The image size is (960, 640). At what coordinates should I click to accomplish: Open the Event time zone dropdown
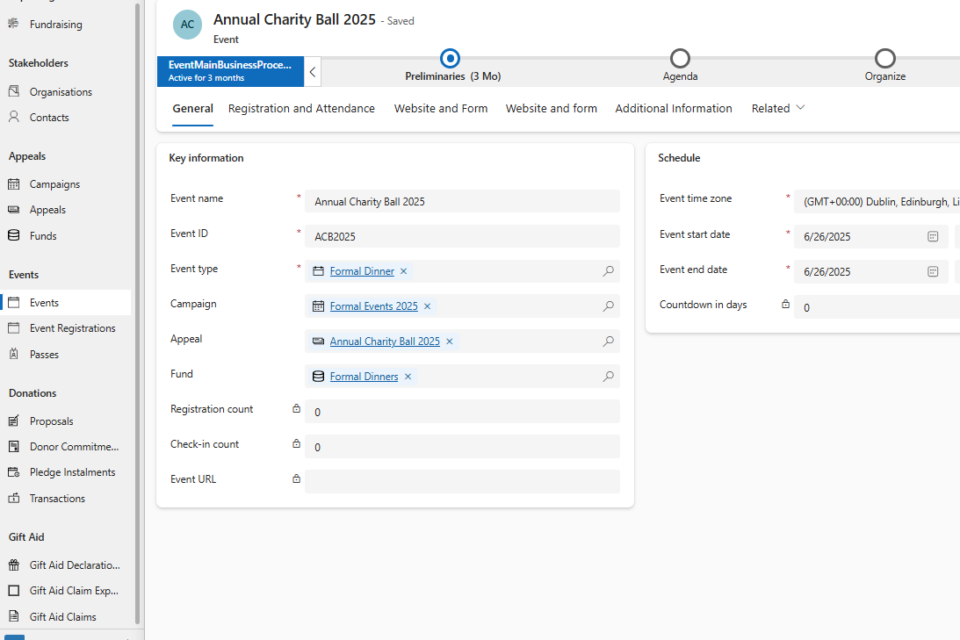pyautogui.click(x=878, y=201)
